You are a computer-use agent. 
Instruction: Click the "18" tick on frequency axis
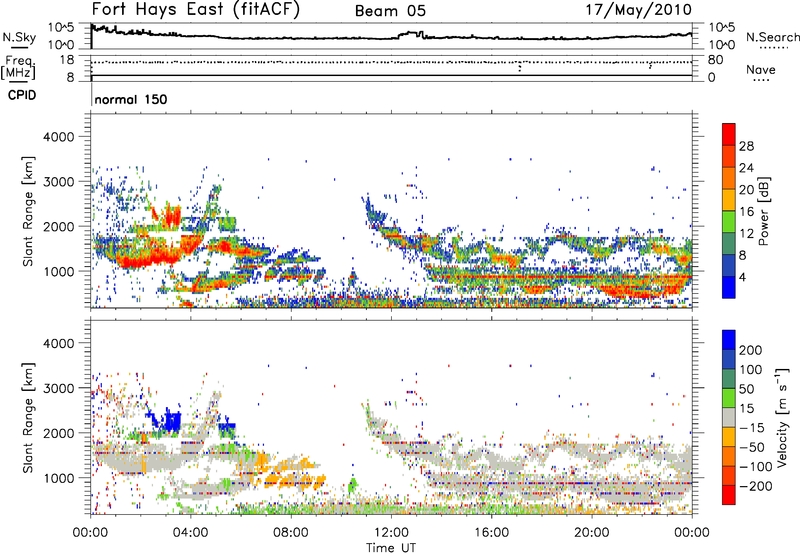tap(66, 60)
